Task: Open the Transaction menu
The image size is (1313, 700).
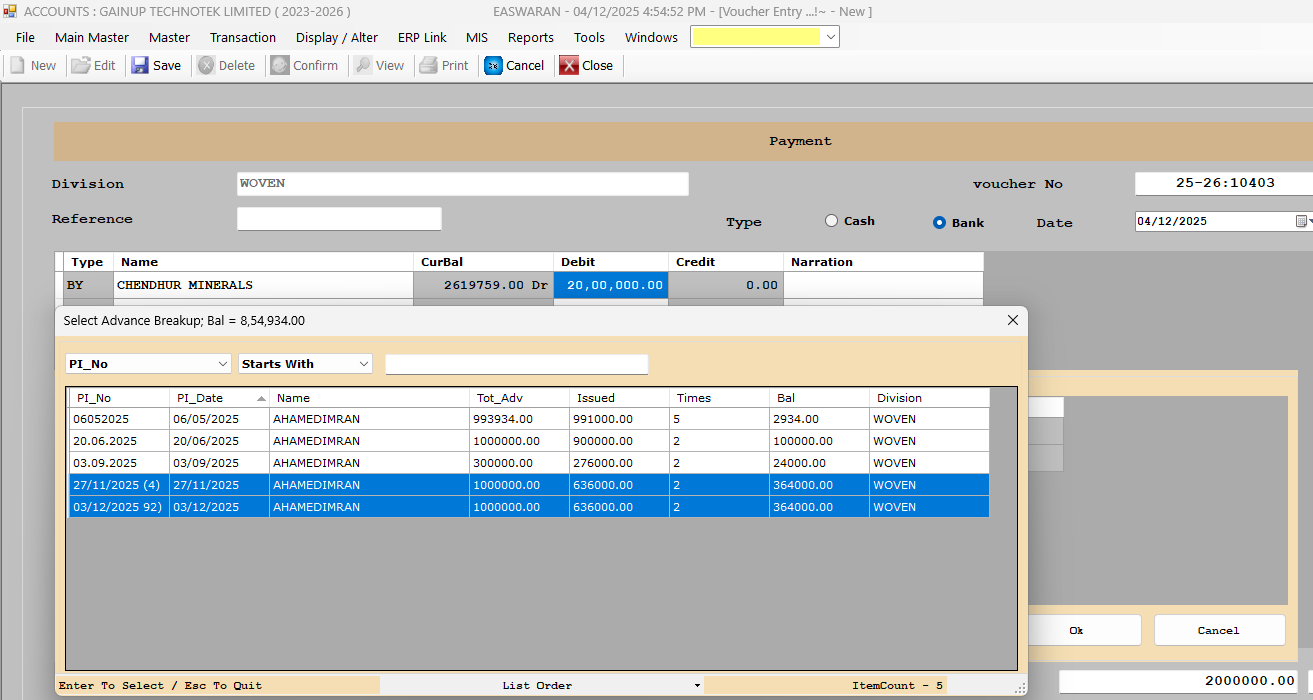Action: coord(242,37)
